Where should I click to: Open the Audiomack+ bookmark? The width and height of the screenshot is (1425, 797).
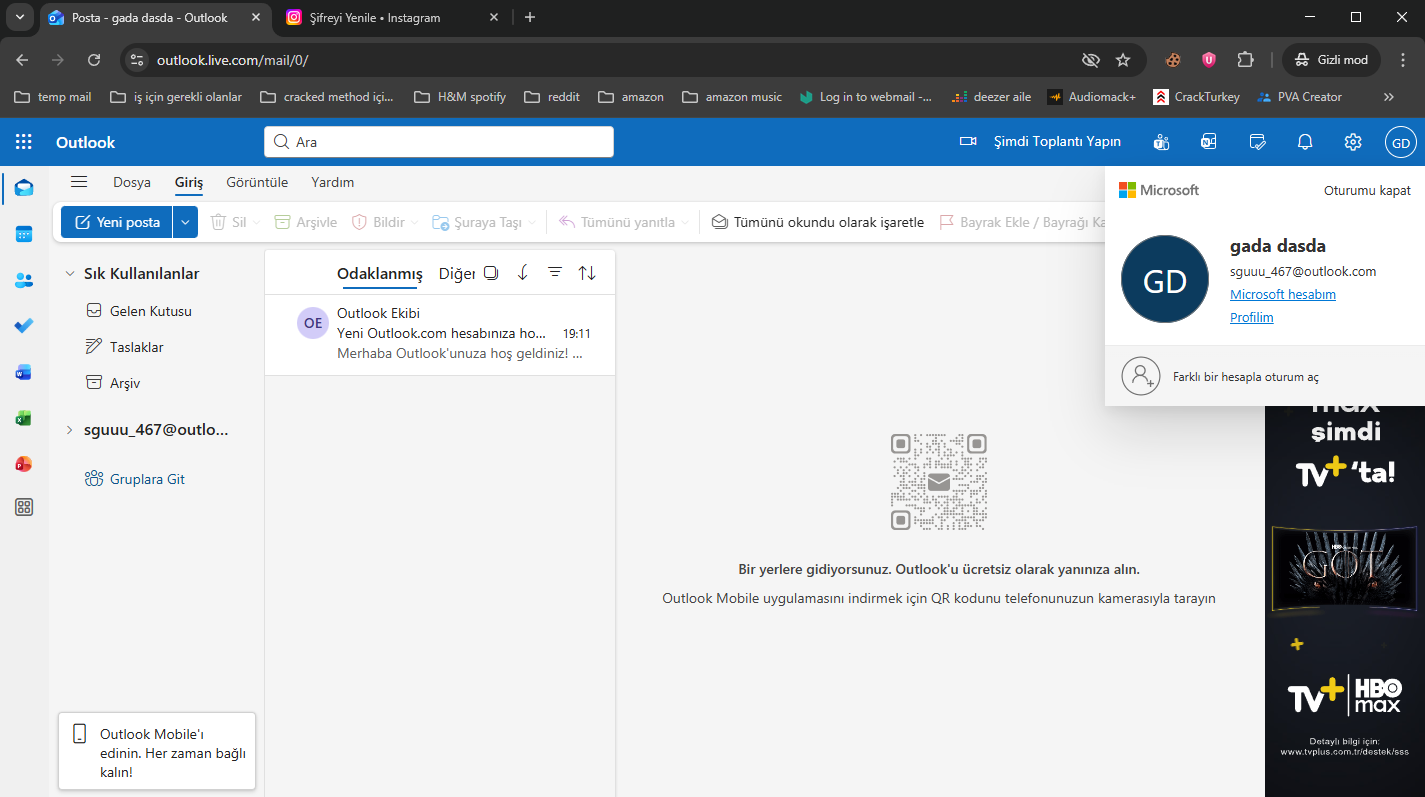point(1091,97)
